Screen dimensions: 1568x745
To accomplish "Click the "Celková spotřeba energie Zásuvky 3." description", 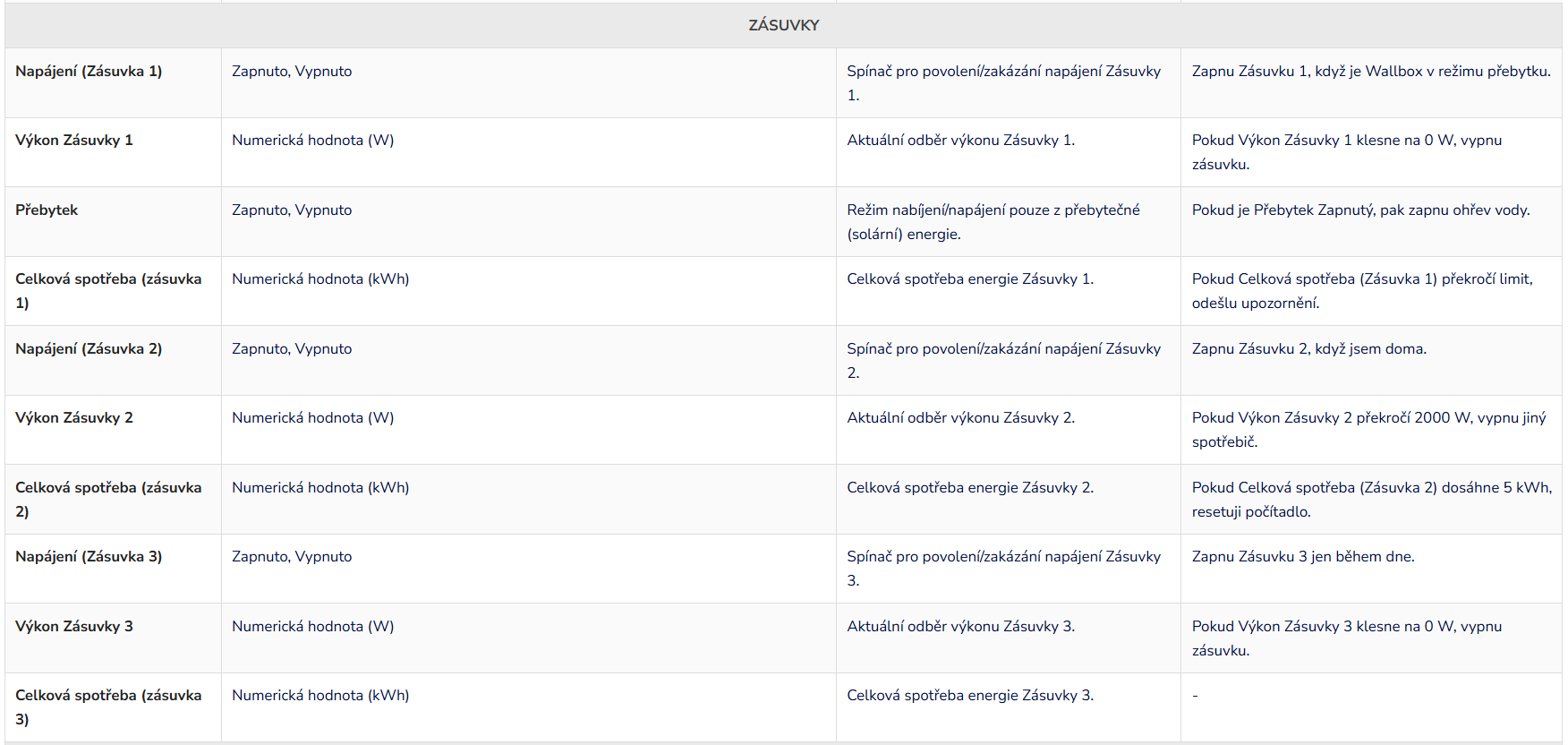I will click(970, 696).
